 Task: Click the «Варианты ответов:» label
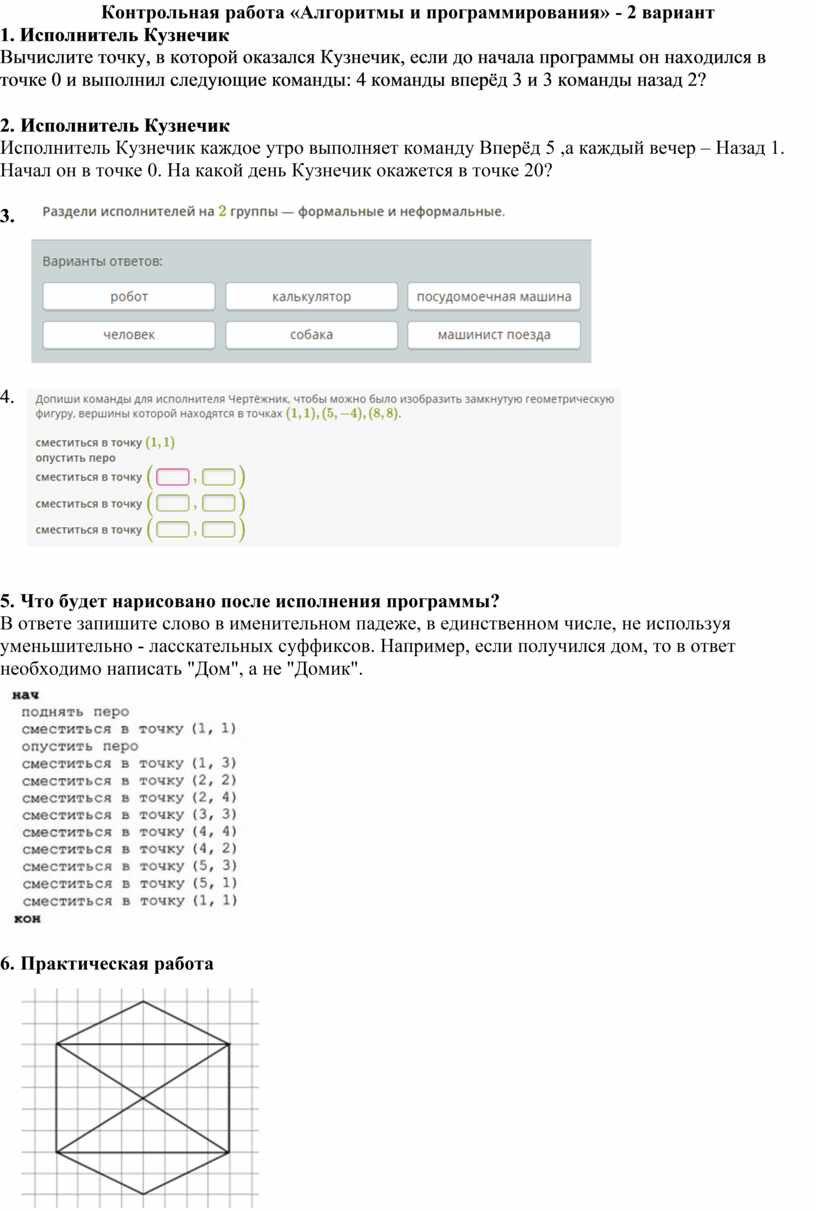click(x=102, y=261)
